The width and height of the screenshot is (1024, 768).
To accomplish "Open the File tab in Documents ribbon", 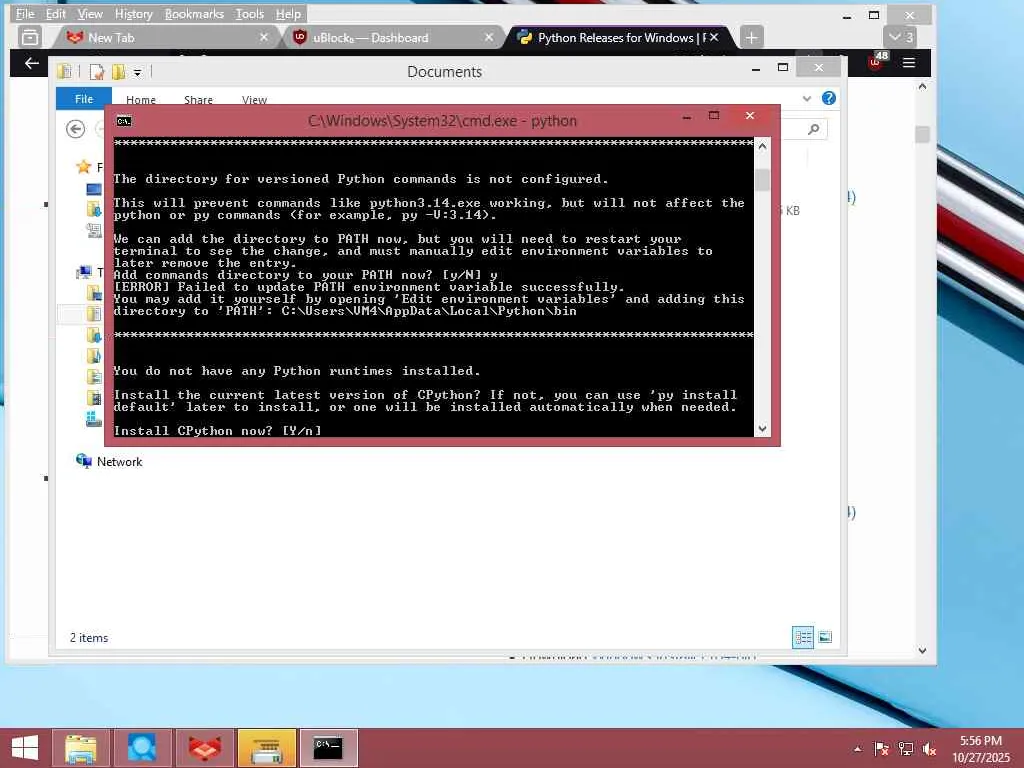I will [84, 99].
